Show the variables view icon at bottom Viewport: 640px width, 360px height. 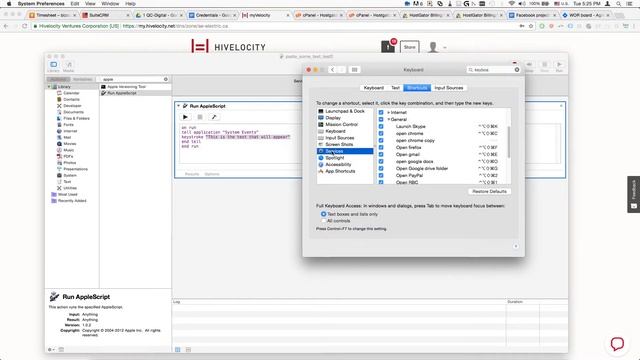[x=188, y=350]
